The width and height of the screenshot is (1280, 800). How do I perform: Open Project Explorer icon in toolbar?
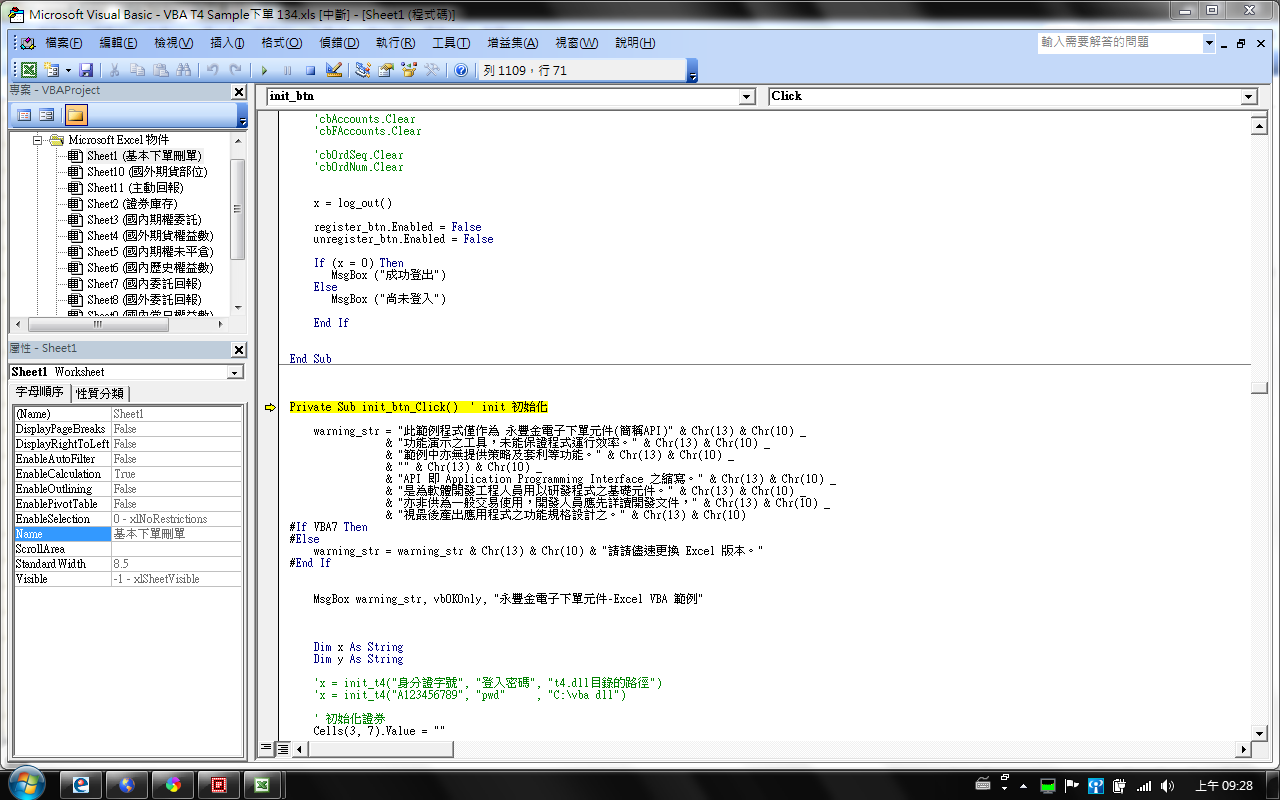click(x=363, y=70)
